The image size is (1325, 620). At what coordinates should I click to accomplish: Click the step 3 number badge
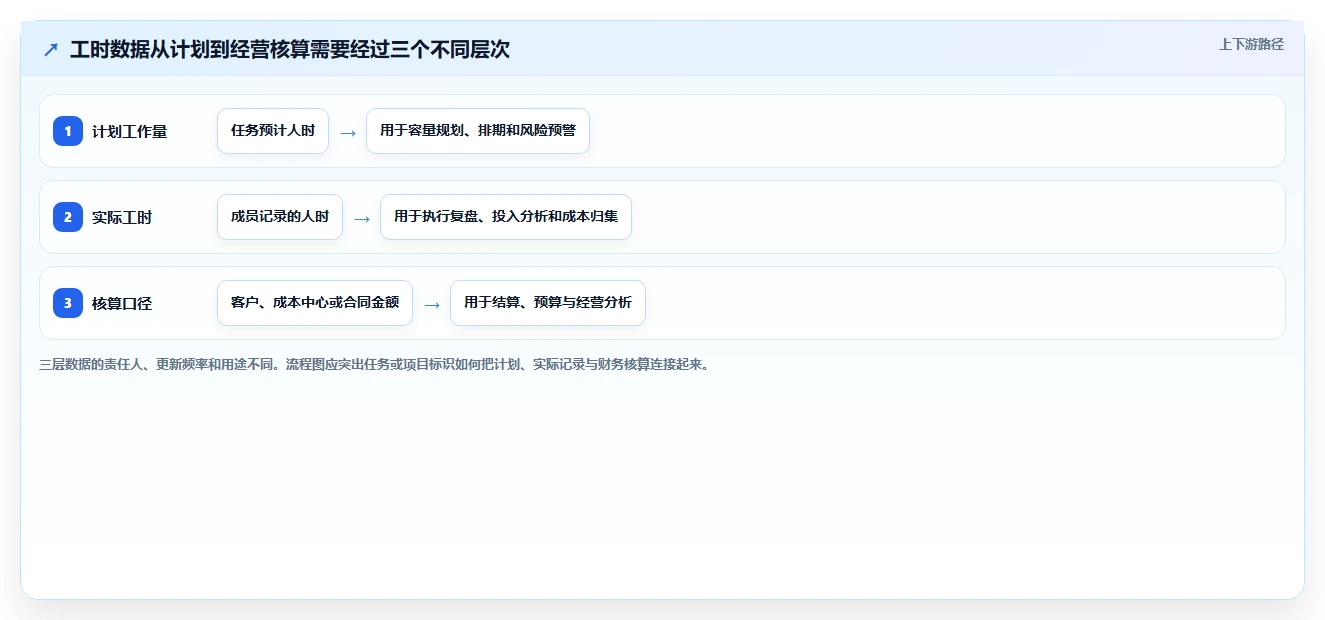[x=68, y=303]
